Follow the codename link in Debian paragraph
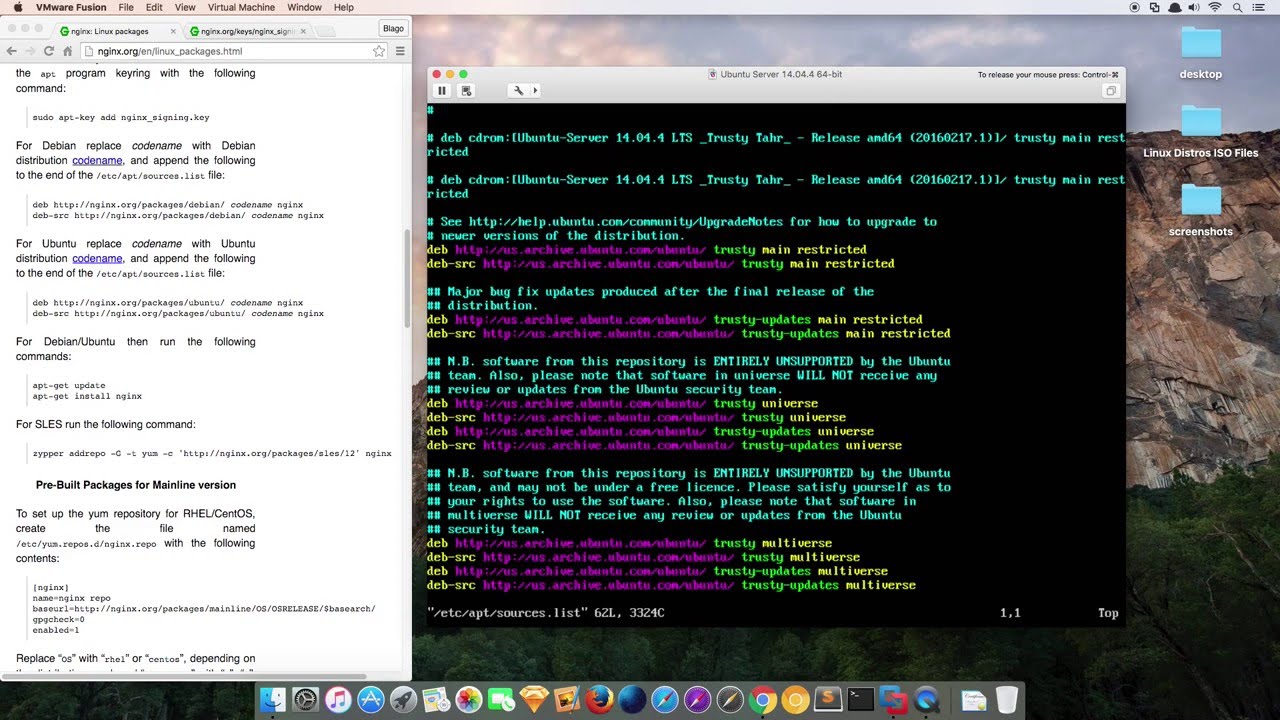Screen dimensions: 1280x720 (97, 160)
